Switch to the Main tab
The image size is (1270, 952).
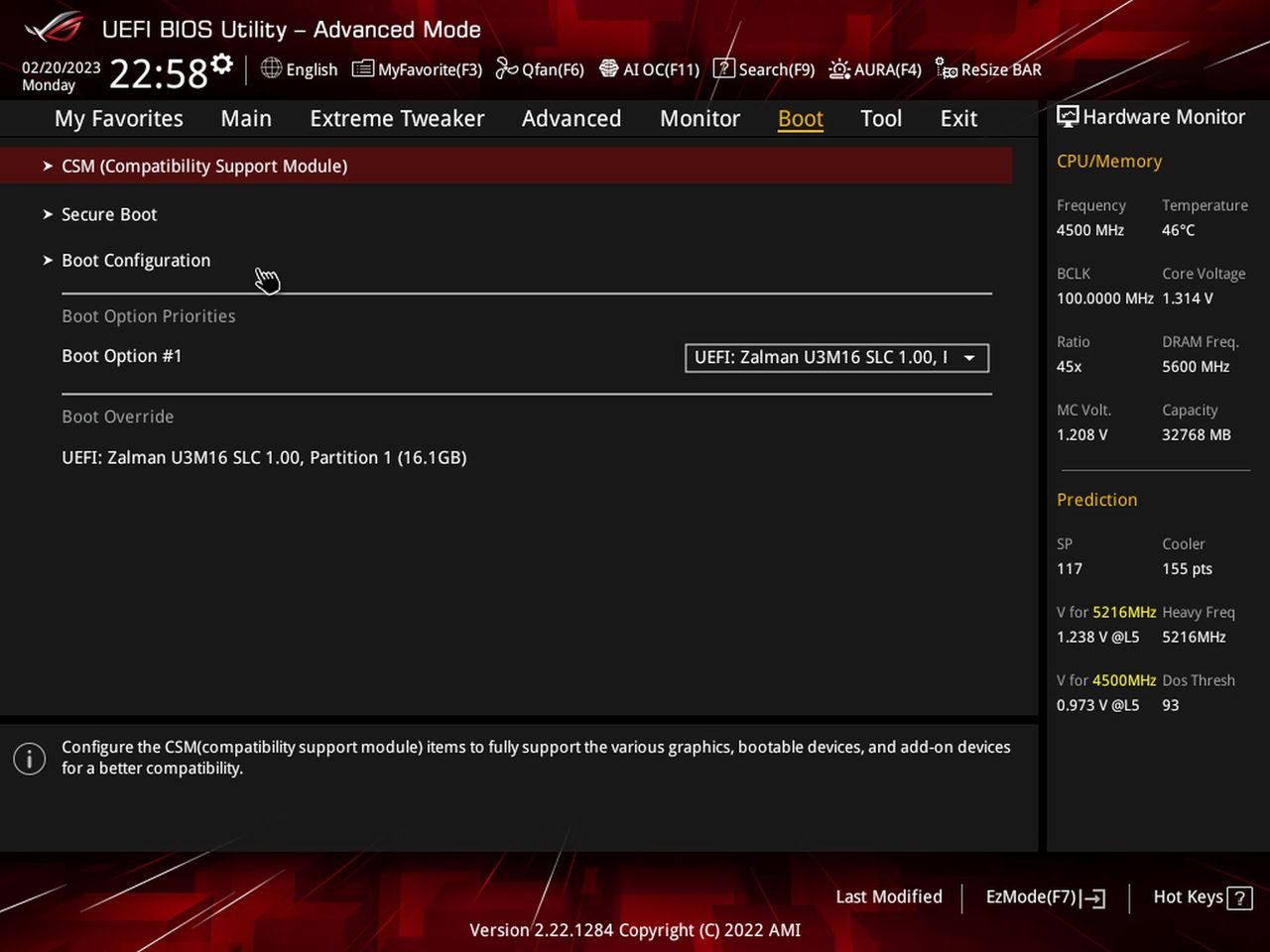coord(246,118)
